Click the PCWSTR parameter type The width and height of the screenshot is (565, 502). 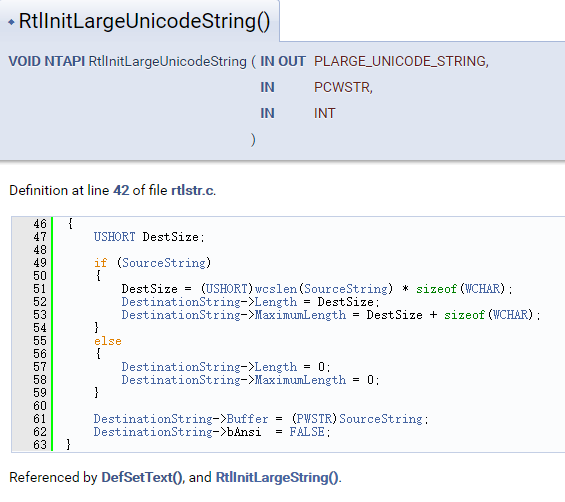pos(343,87)
